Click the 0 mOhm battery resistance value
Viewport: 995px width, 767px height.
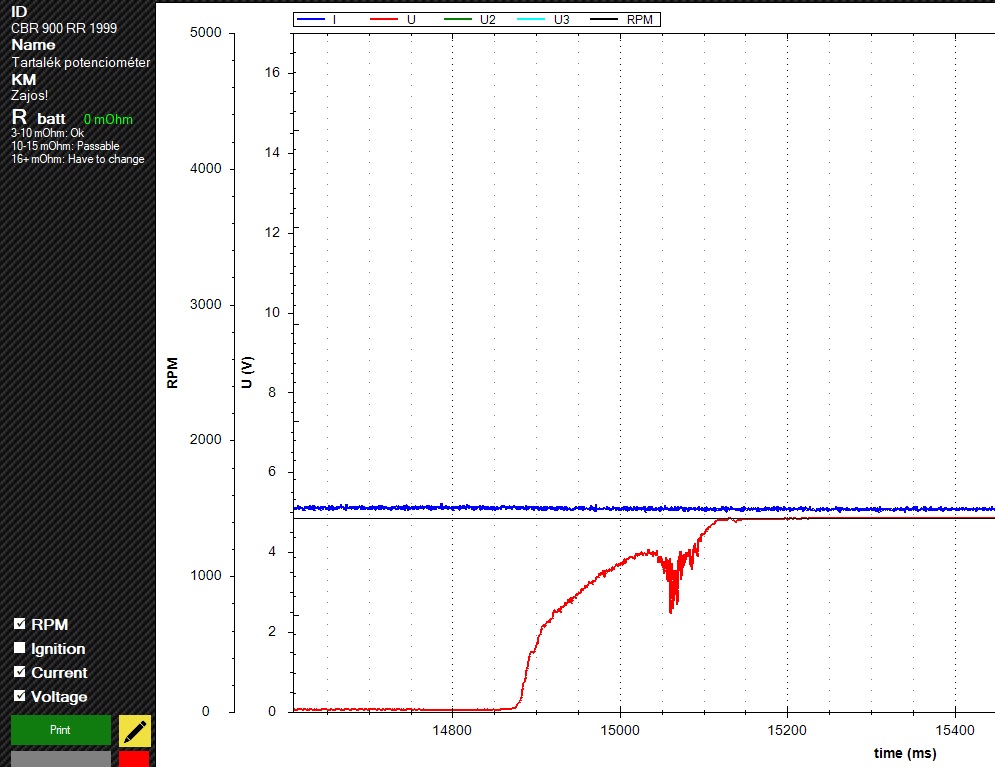point(108,119)
